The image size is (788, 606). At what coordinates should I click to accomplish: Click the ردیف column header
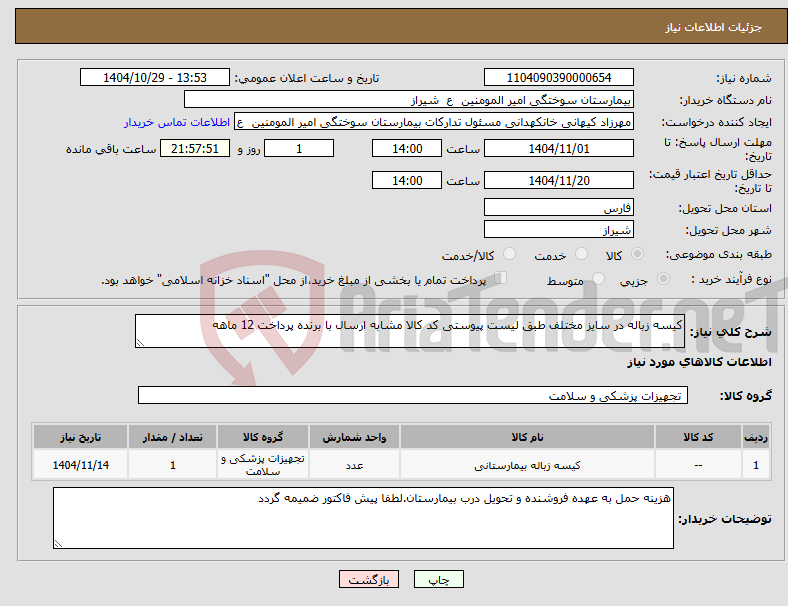[x=756, y=437]
